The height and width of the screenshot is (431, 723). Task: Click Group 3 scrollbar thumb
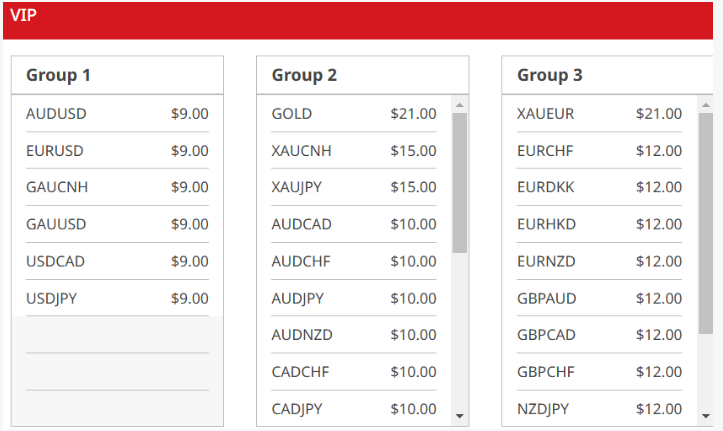click(705, 222)
